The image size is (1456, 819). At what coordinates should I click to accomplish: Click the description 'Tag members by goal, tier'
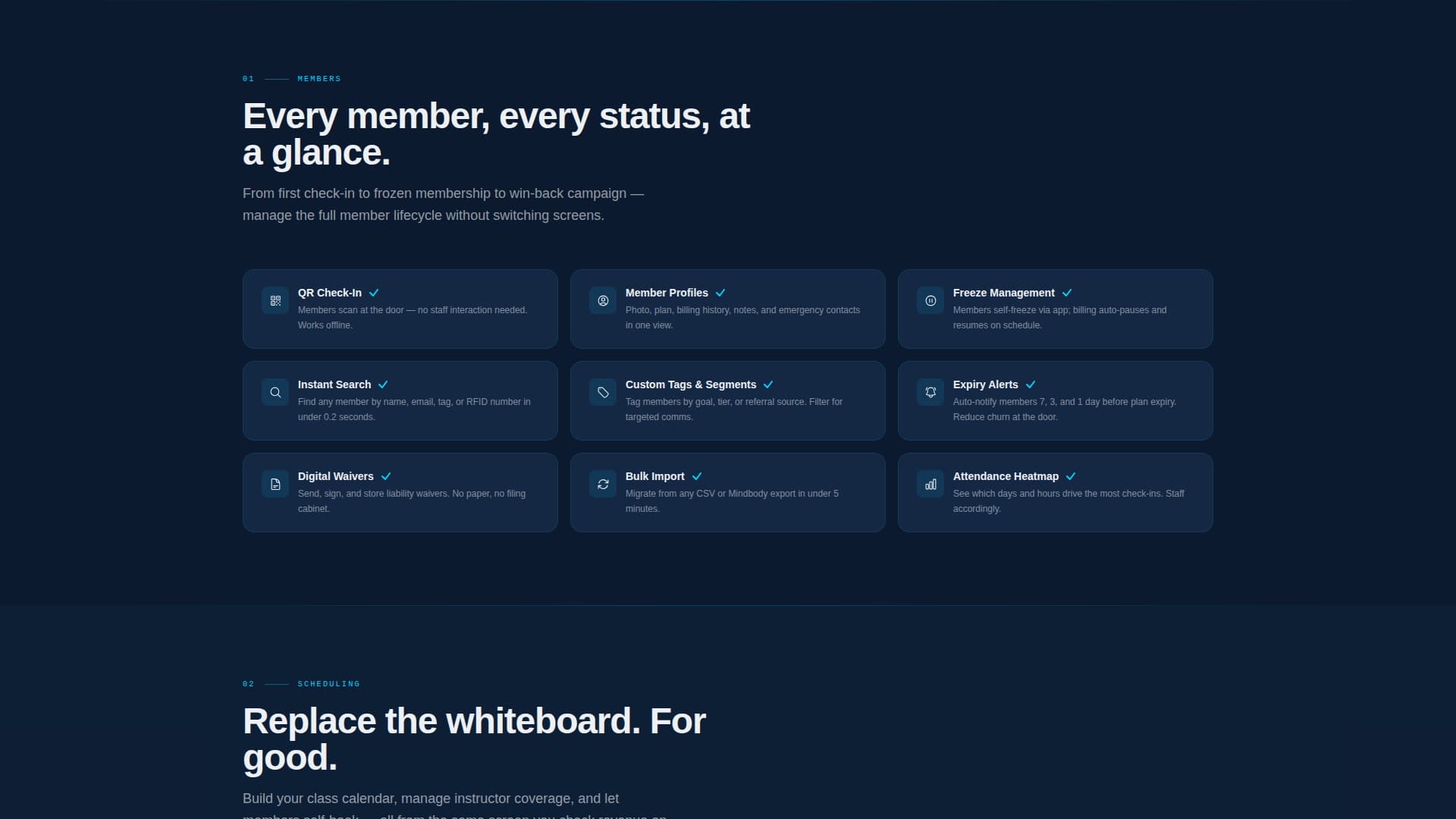(x=734, y=409)
